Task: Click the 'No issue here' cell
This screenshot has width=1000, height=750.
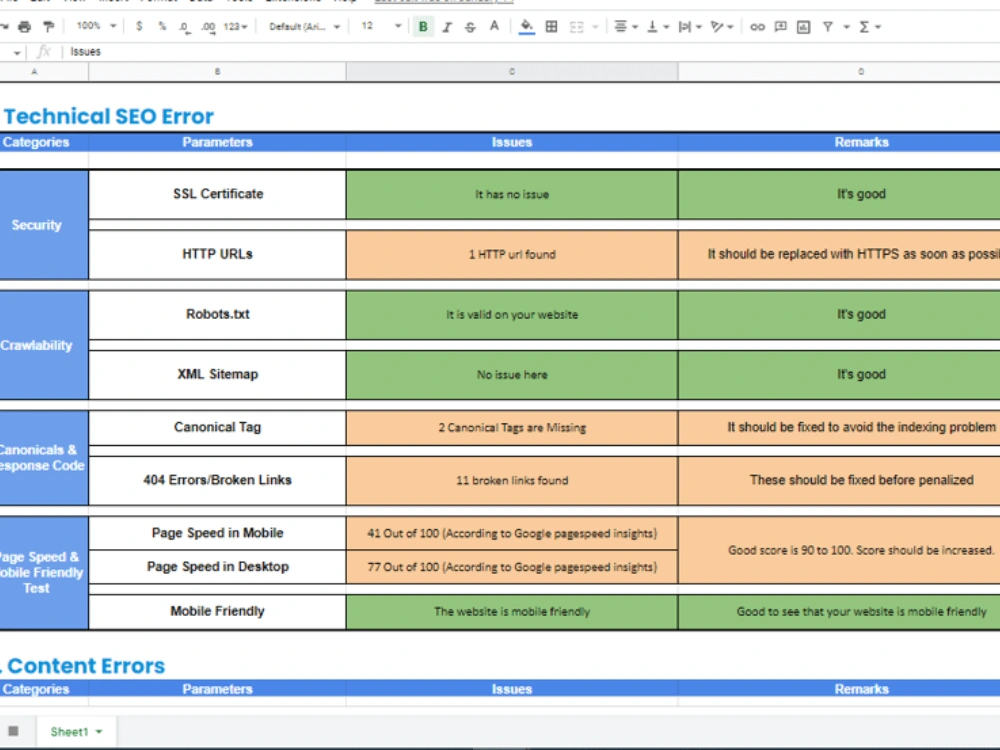Action: 512,374
